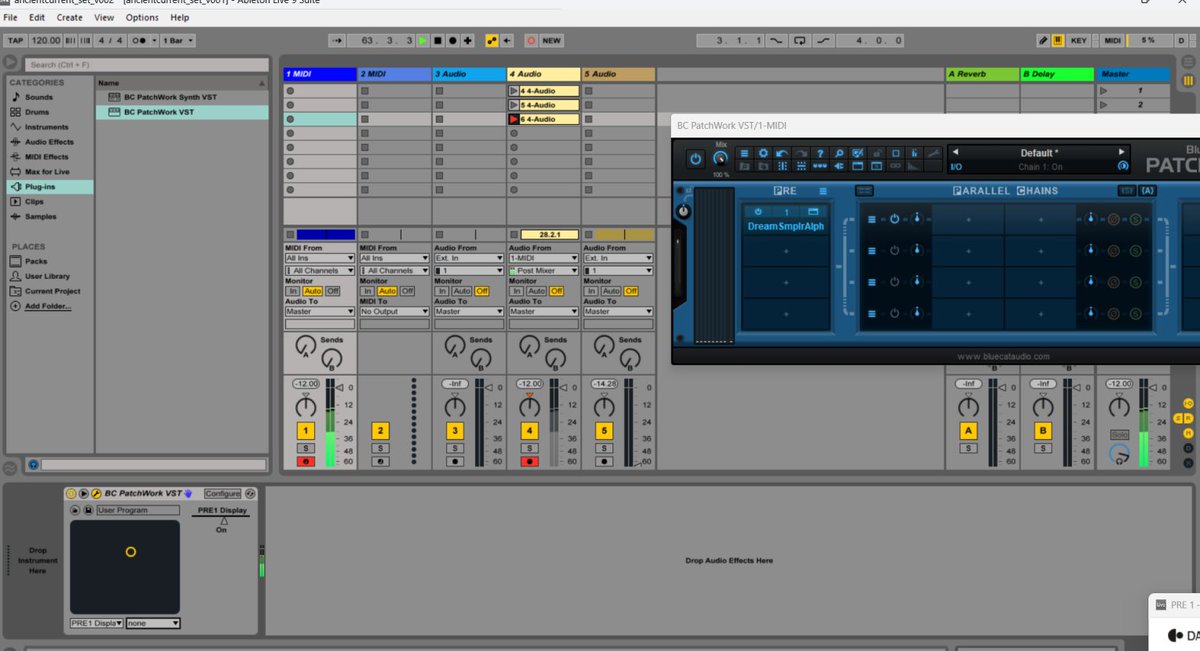The image size is (1200, 651).
Task: Stop playback with the Stop button
Action: click(x=438, y=41)
